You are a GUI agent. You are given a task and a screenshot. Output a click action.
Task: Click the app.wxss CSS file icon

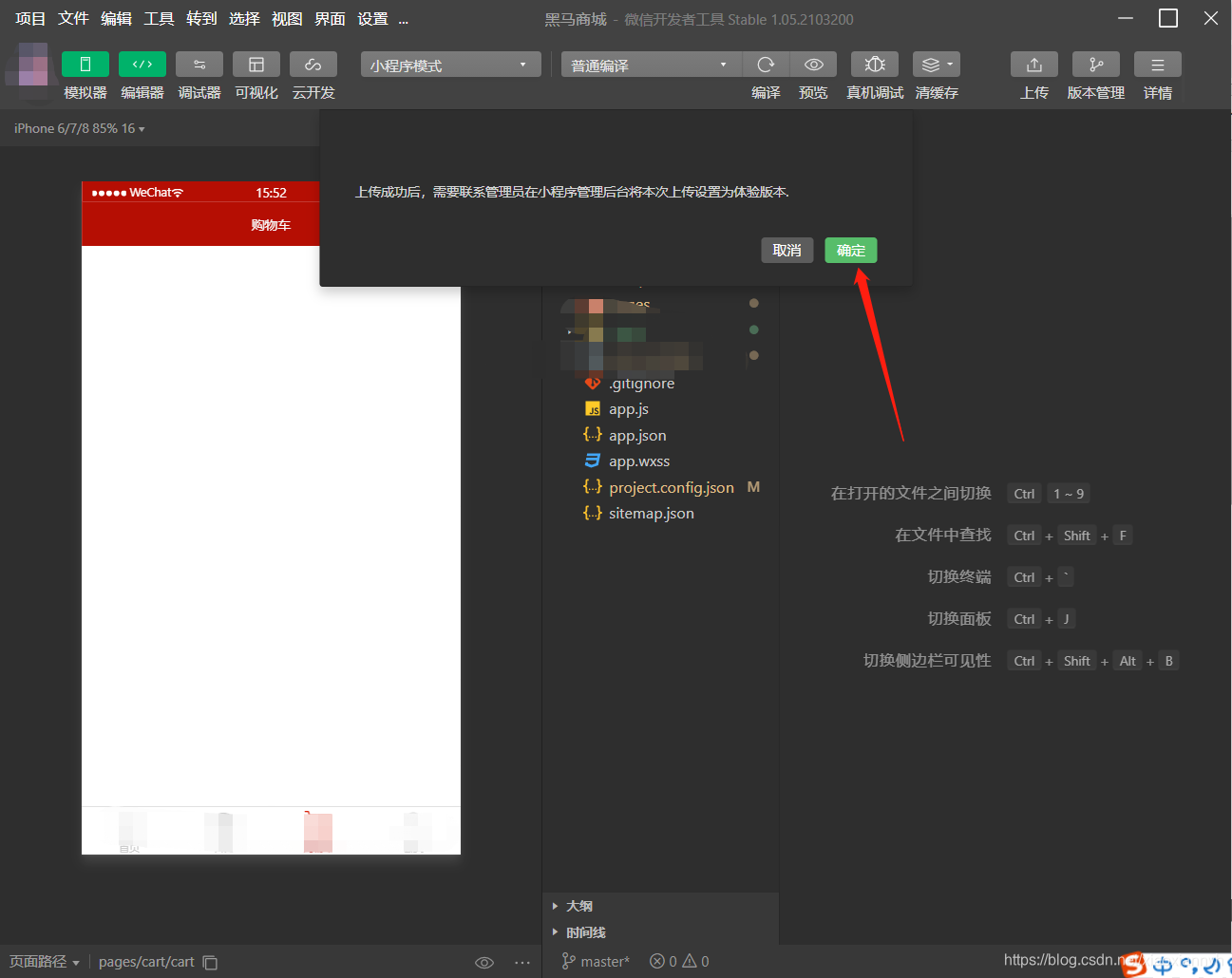[593, 461]
